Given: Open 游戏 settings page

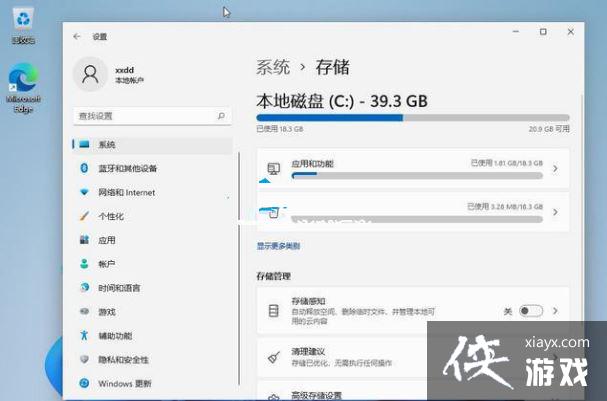Looking at the screenshot, I should [x=153, y=312].
